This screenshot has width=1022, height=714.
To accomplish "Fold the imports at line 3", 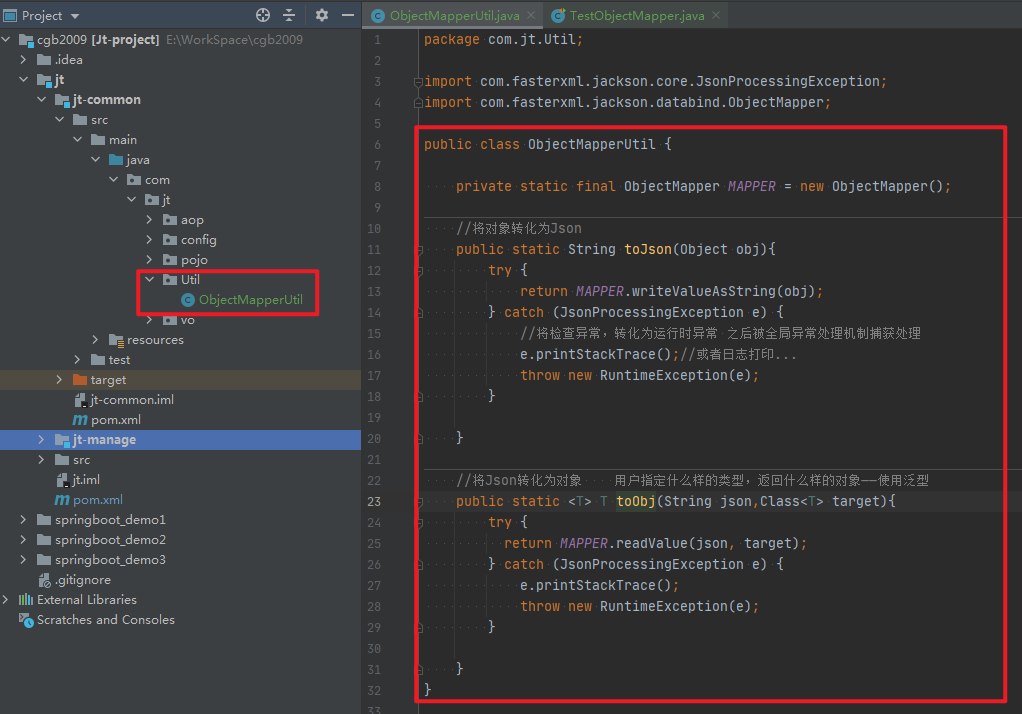I will click(418, 82).
